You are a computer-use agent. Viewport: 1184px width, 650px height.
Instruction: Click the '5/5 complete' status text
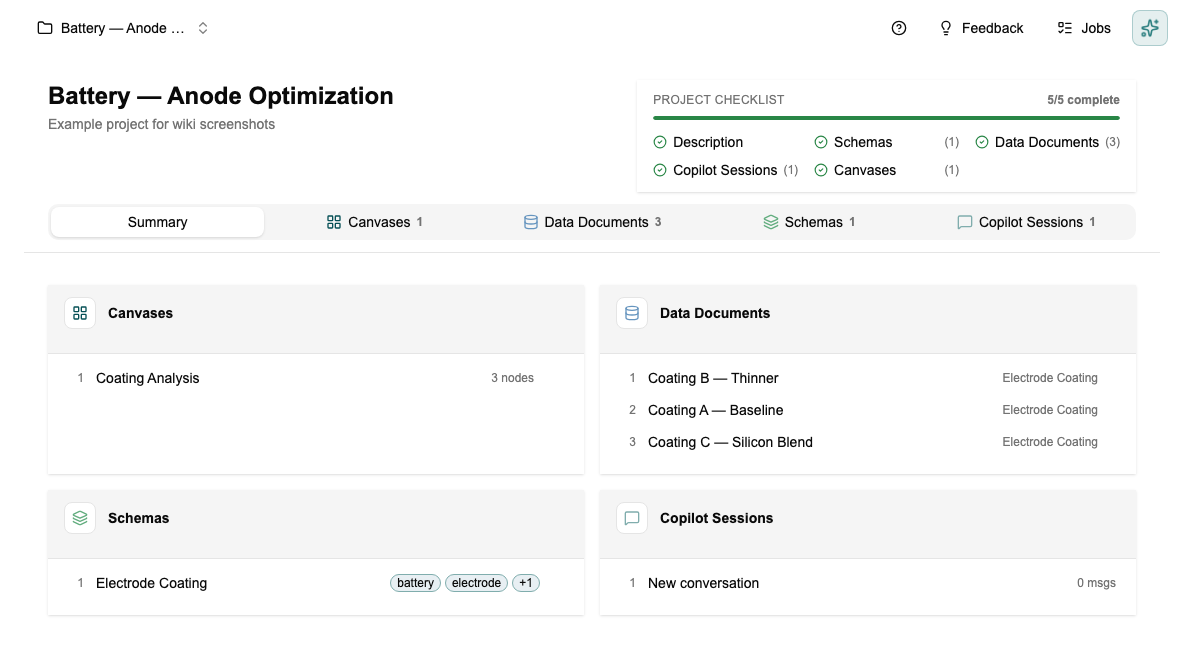point(1083,100)
